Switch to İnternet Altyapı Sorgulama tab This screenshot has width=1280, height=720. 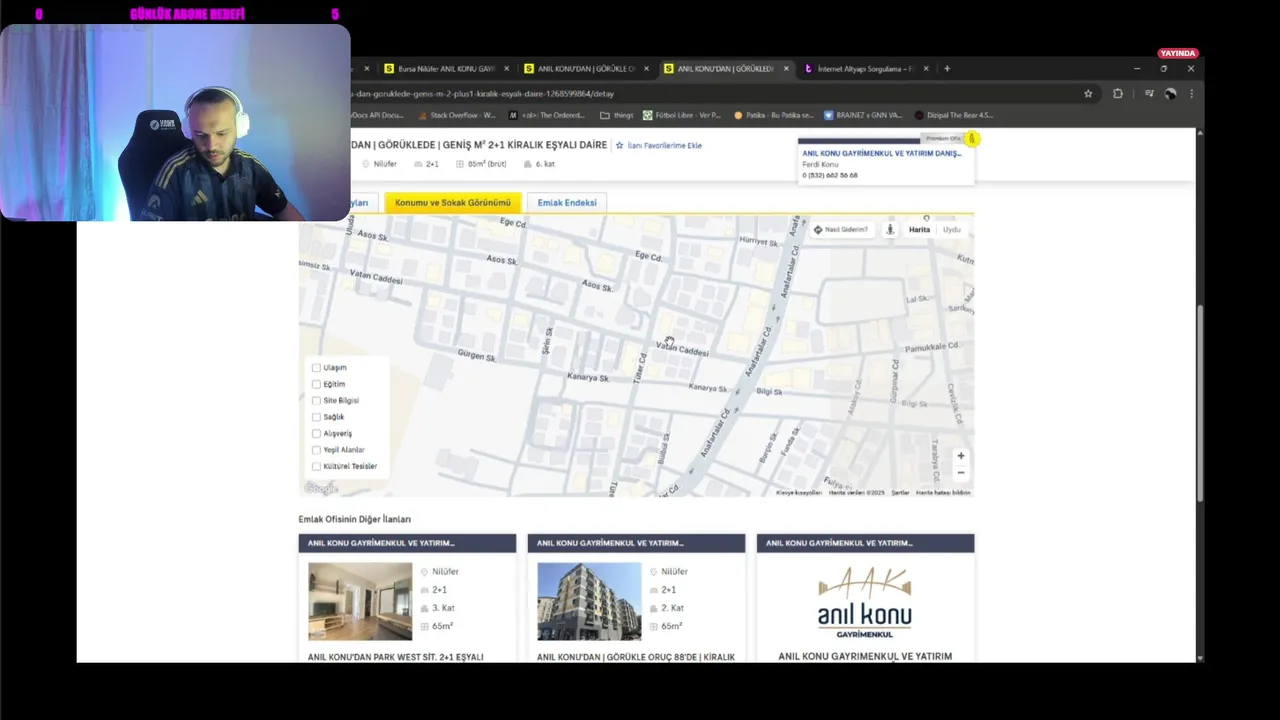pyautogui.click(x=865, y=69)
